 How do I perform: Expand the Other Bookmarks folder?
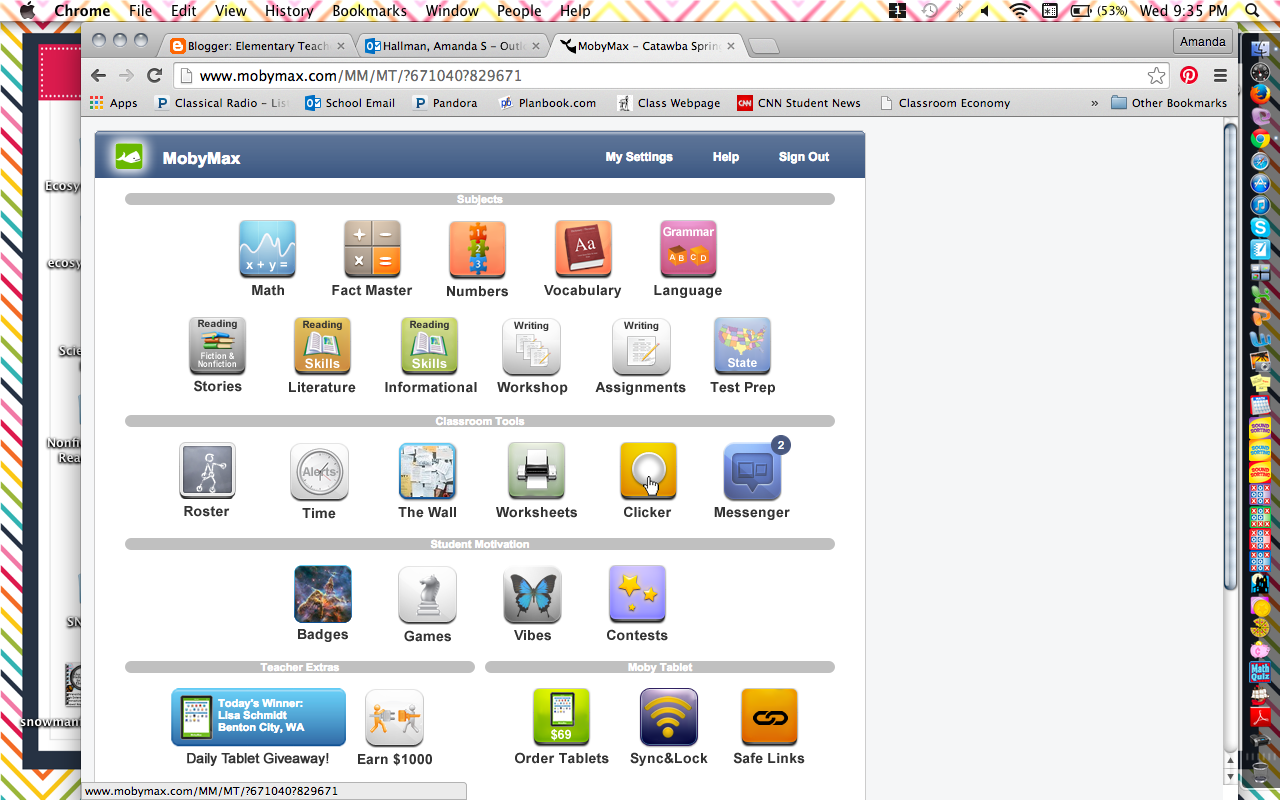pyautogui.click(x=1169, y=102)
